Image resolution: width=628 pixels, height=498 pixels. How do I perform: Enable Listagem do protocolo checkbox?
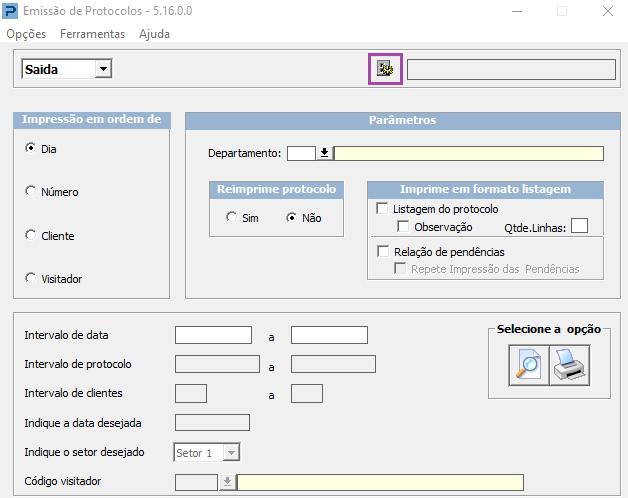pyautogui.click(x=382, y=209)
